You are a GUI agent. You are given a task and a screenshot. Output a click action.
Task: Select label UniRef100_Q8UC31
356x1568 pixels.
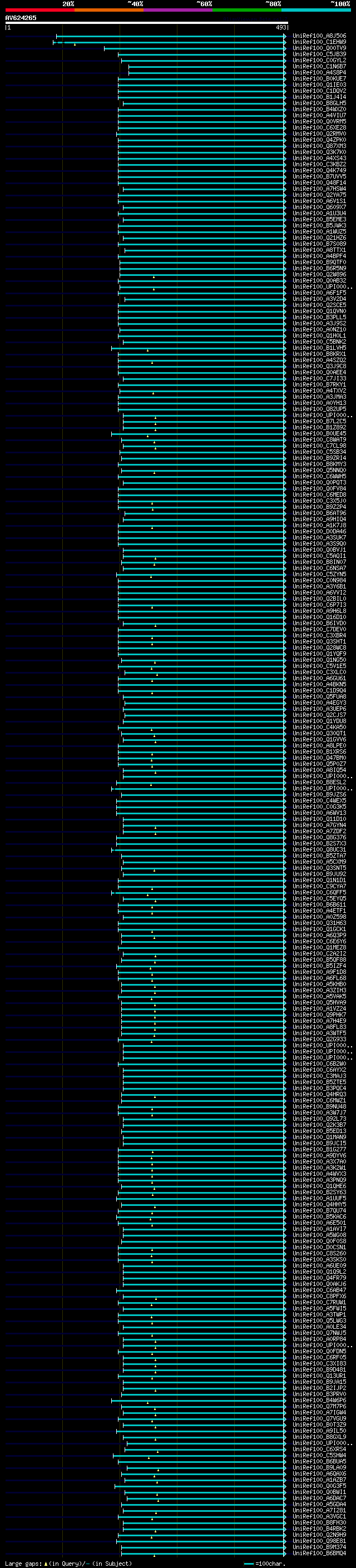[319, 850]
